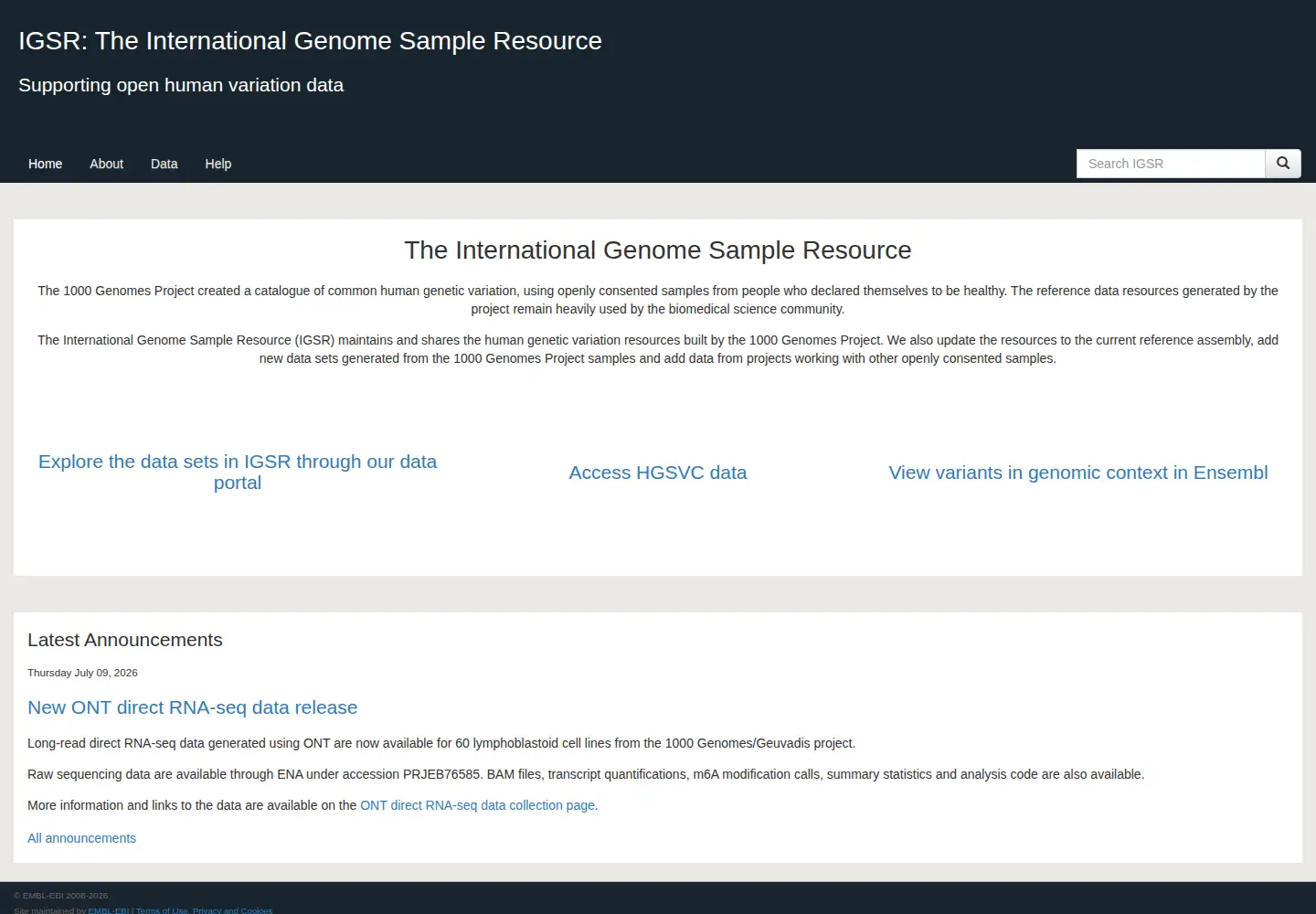Open New ONT direct RNA-seq data release announcement
This screenshot has height=914, width=1316.
pyautogui.click(x=192, y=707)
